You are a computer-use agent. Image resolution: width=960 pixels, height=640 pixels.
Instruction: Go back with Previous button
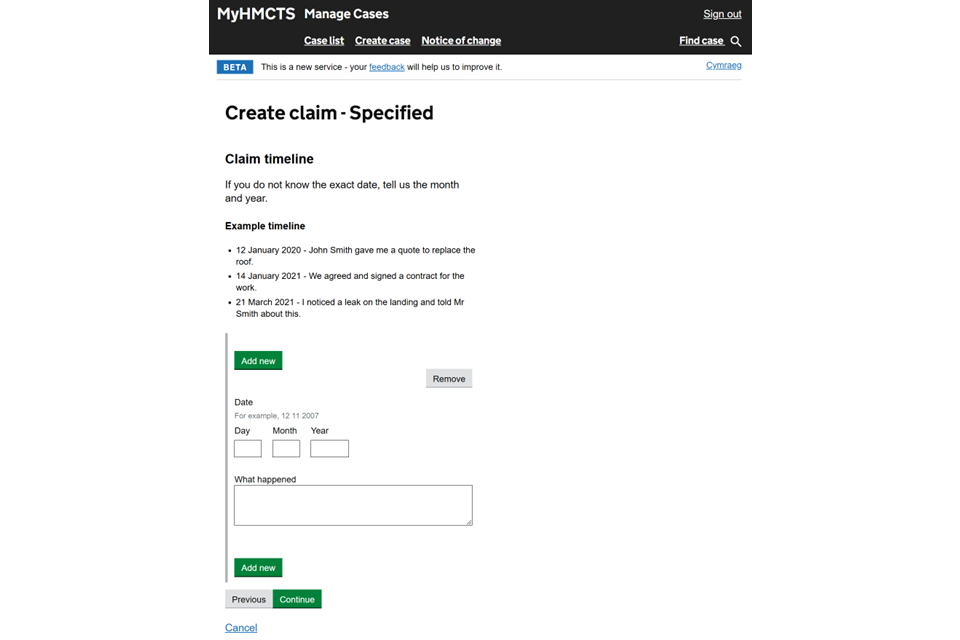click(249, 599)
